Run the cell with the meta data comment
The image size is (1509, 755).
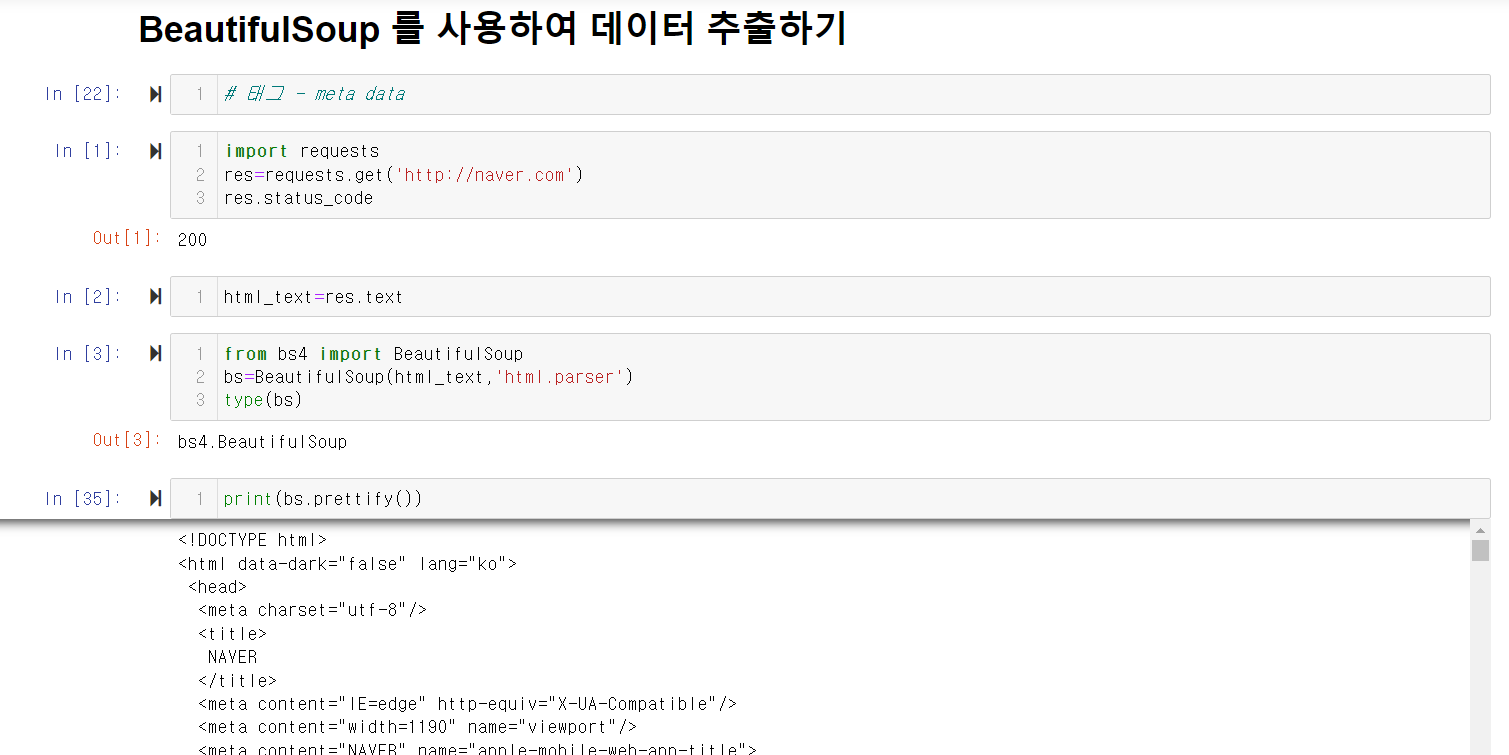tap(155, 94)
